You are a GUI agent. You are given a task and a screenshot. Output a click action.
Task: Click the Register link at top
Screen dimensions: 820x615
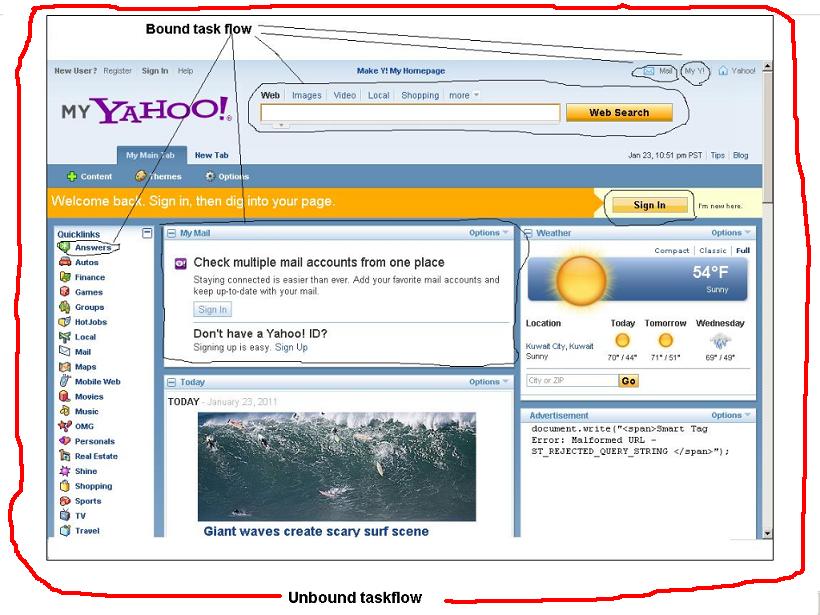click(x=117, y=71)
